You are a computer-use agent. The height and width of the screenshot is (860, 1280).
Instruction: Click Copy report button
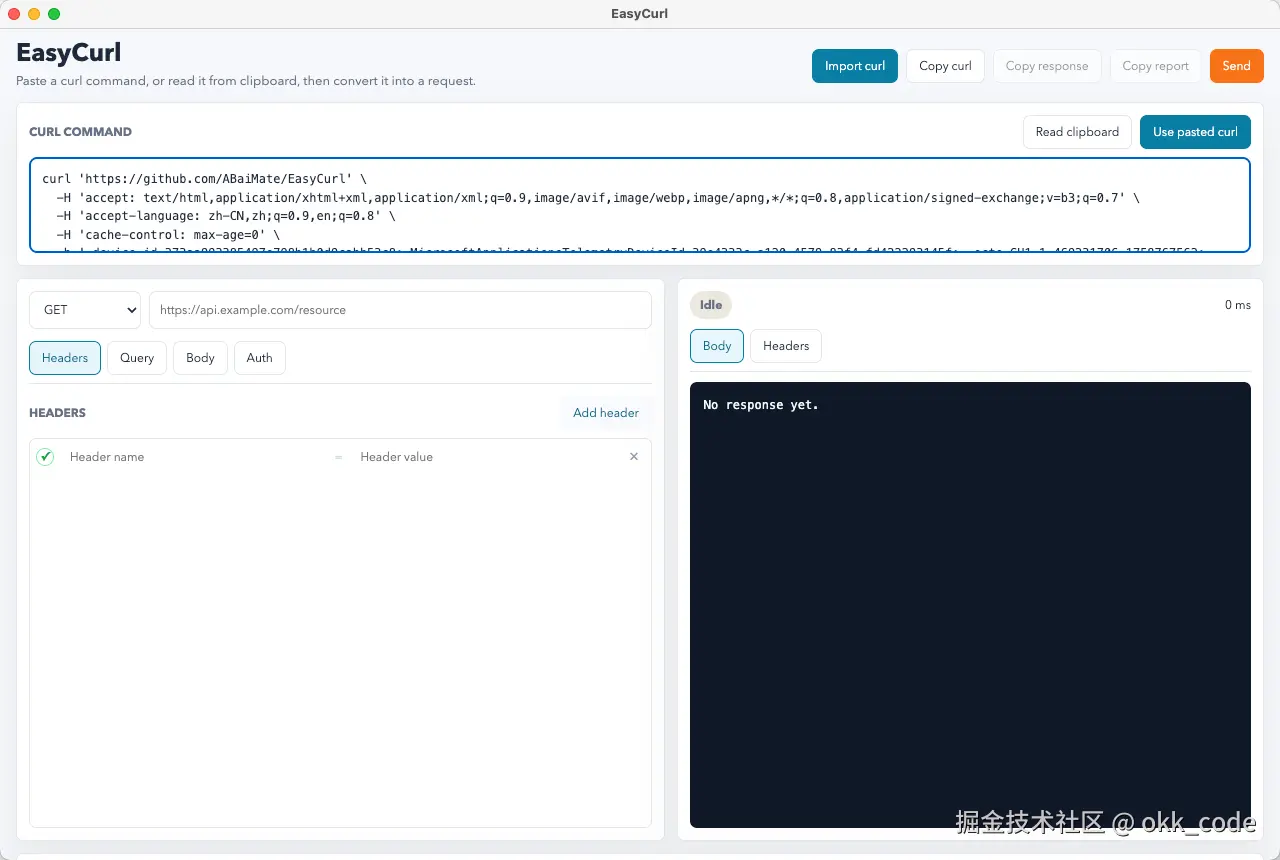click(1155, 66)
